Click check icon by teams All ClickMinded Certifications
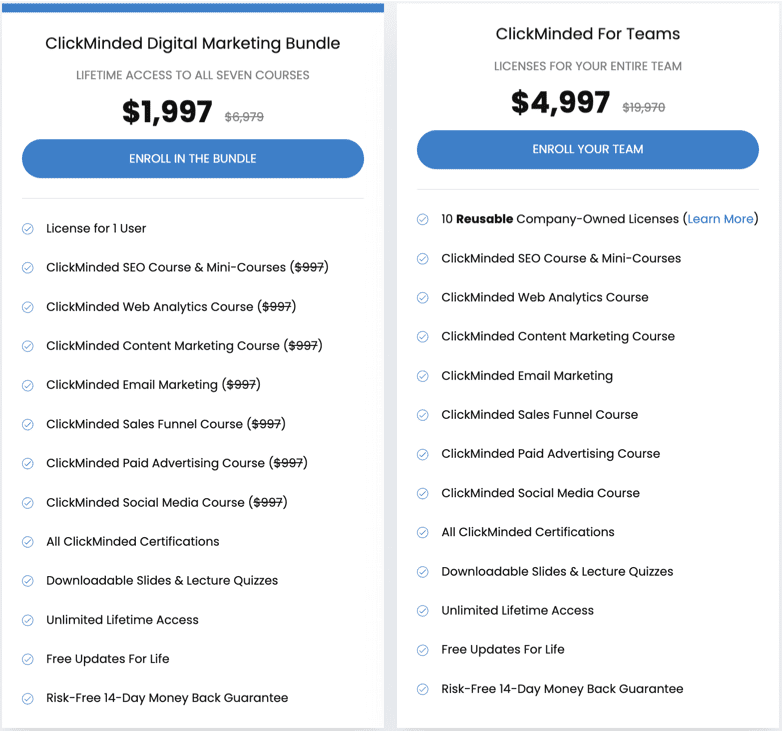The image size is (783, 731). click(423, 533)
